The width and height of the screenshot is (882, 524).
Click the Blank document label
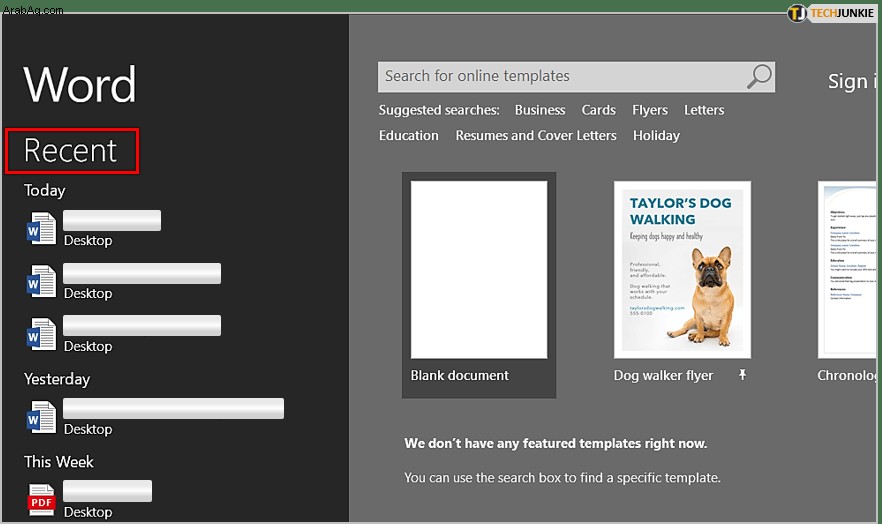pyautogui.click(x=460, y=376)
